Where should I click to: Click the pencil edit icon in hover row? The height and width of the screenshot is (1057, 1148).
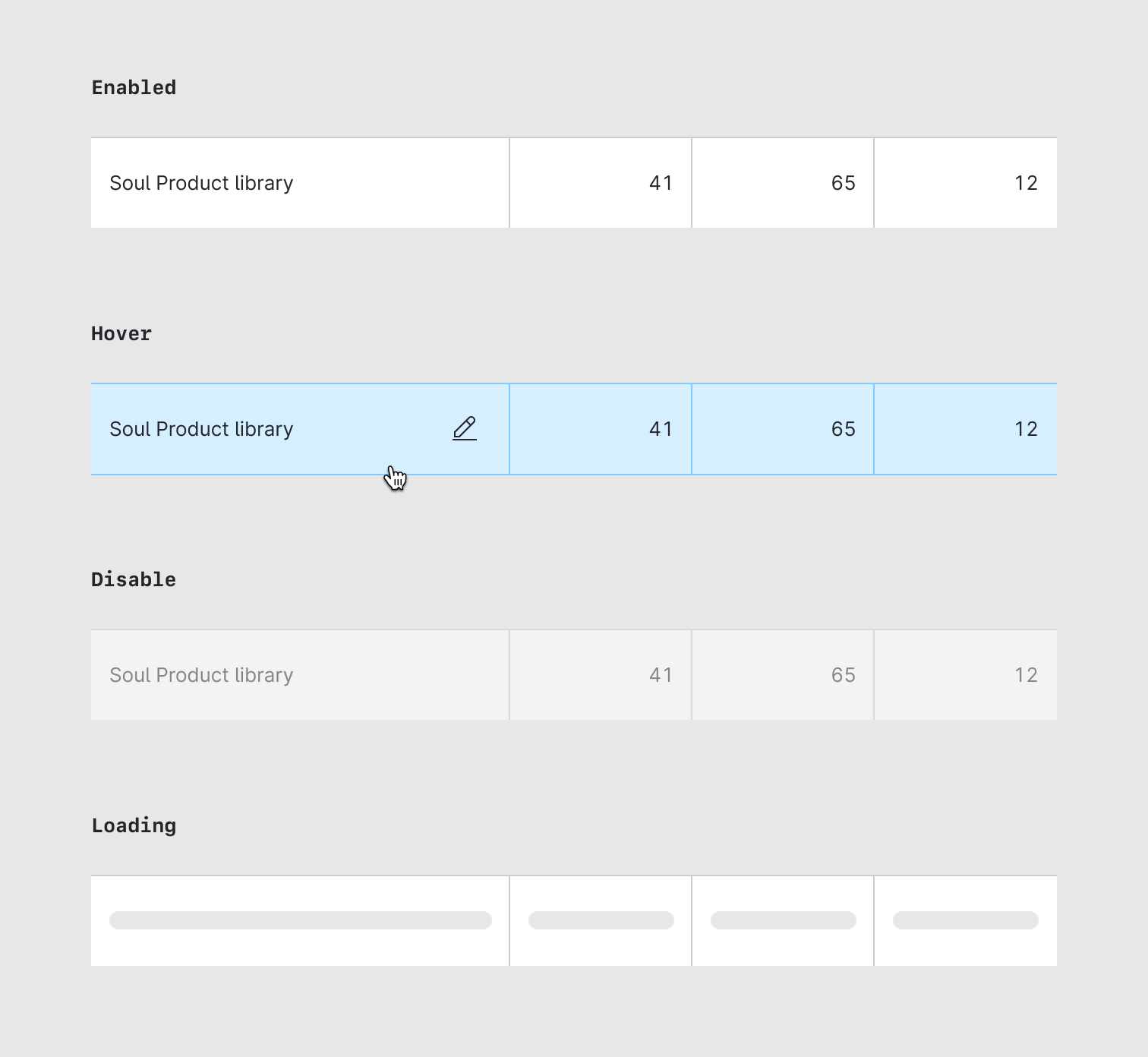click(x=465, y=428)
